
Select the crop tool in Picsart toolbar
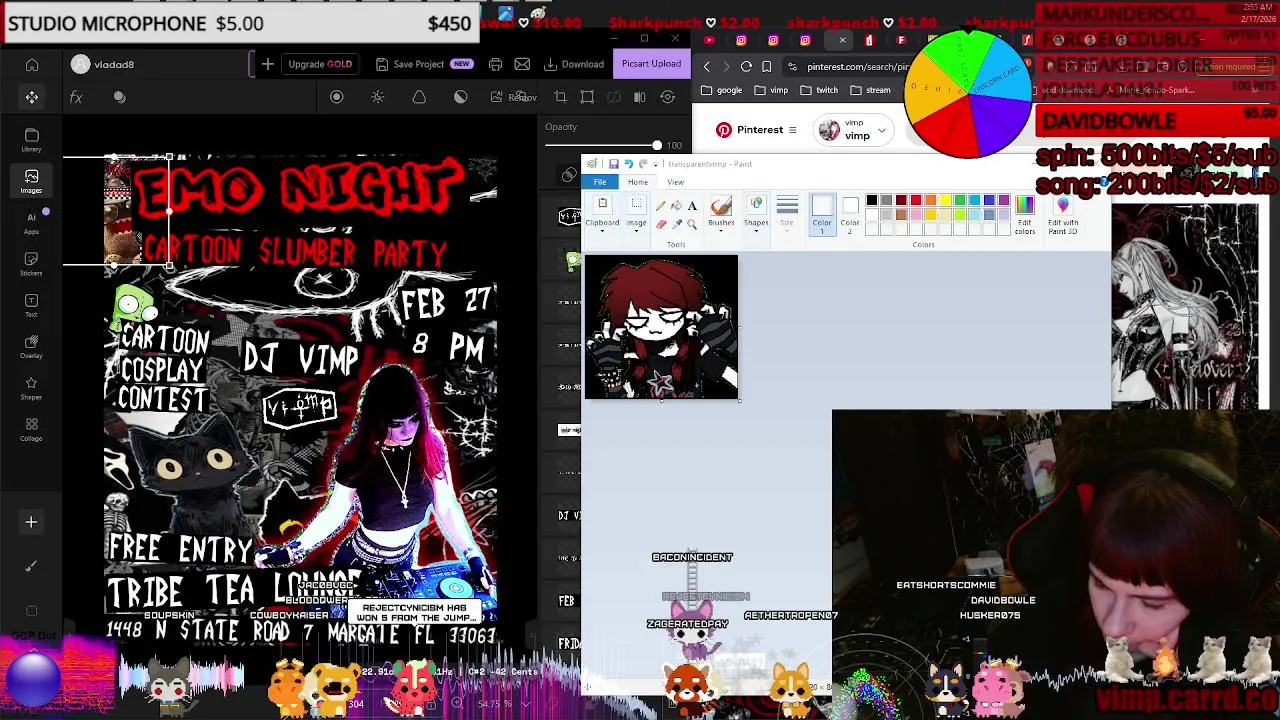pos(560,97)
